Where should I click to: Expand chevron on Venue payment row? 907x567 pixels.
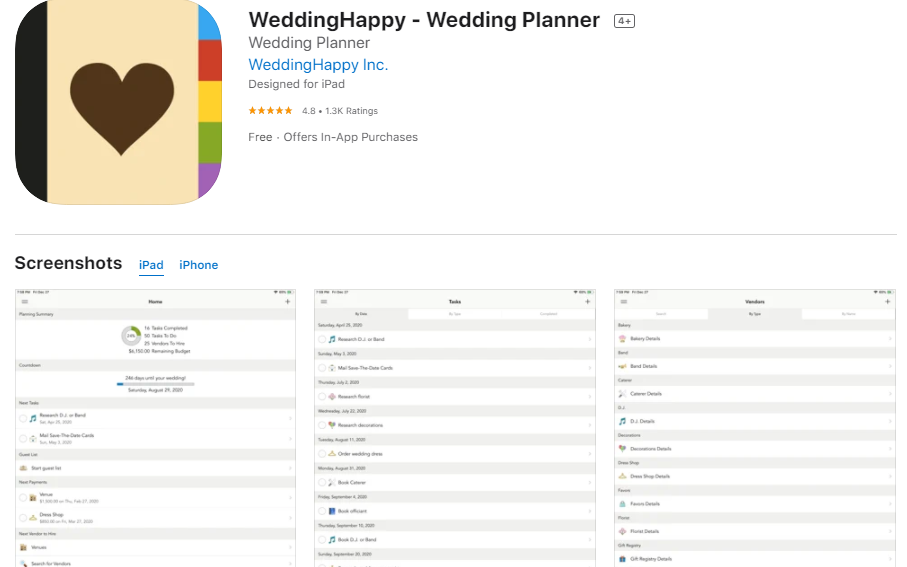[290, 498]
